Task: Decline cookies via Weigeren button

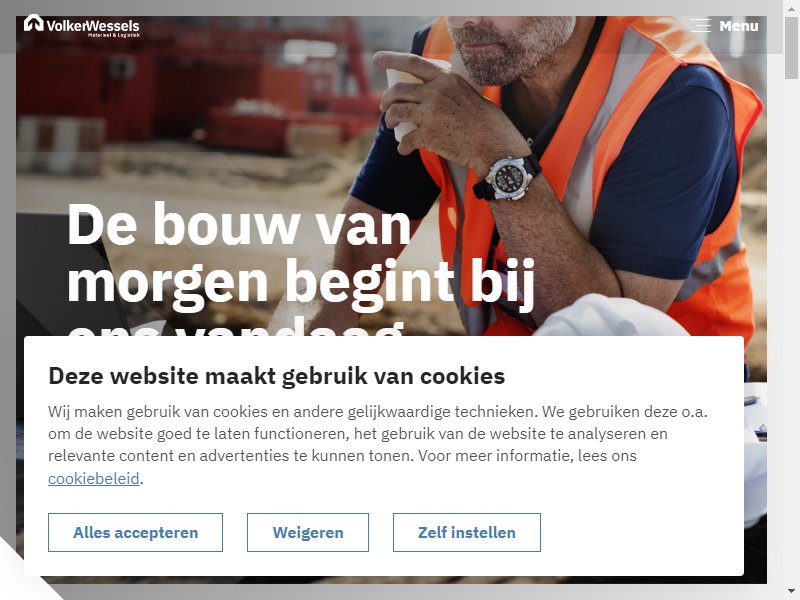Action: coord(308,532)
